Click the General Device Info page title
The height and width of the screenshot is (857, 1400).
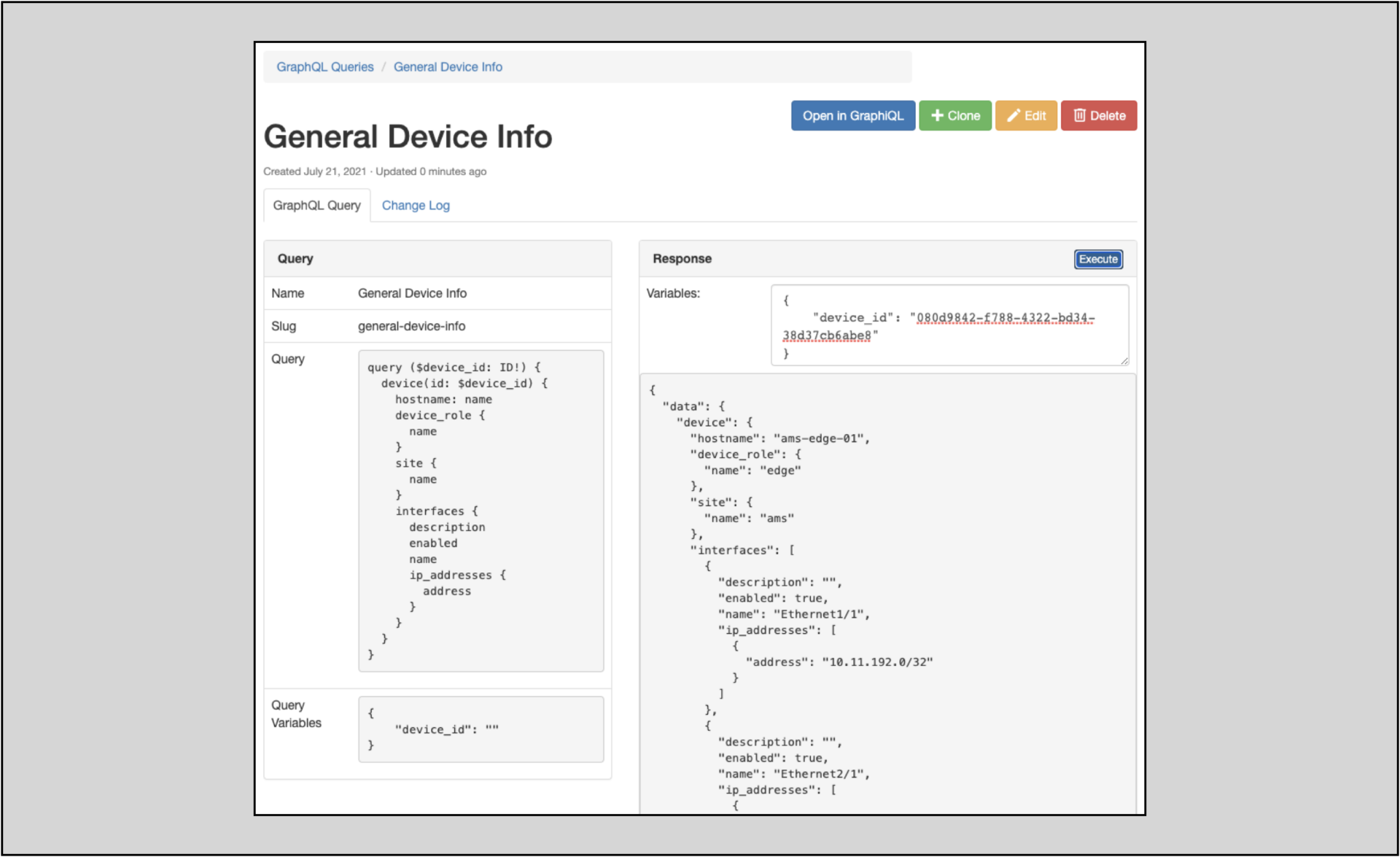pyautogui.click(x=408, y=136)
